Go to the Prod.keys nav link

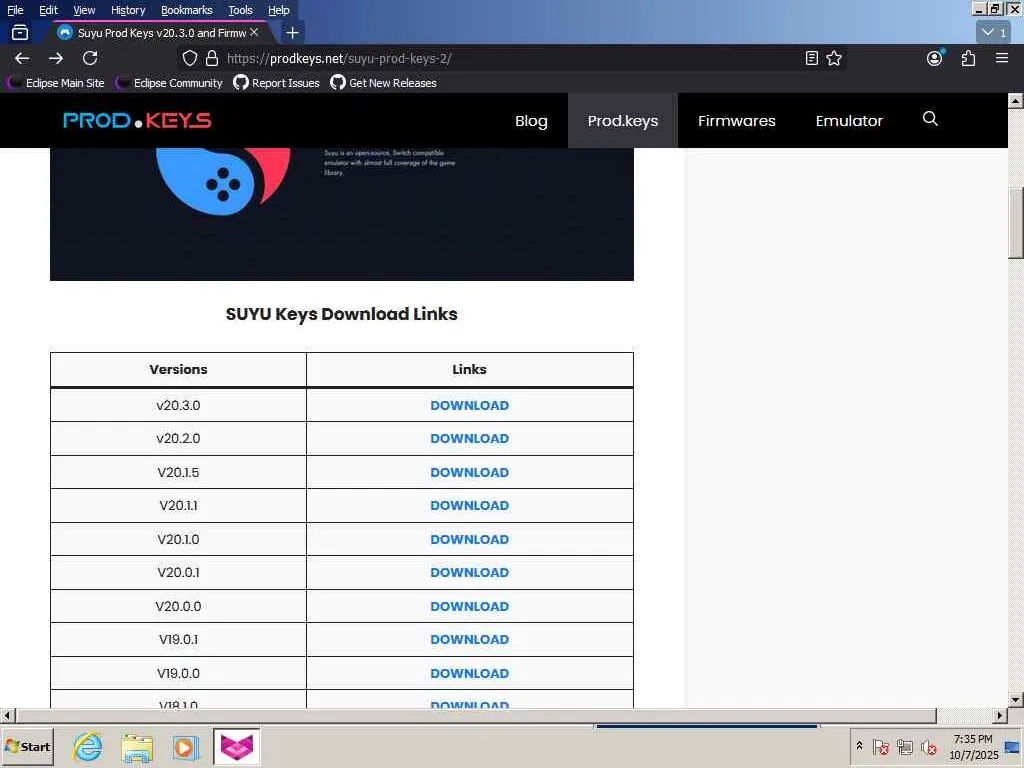pyautogui.click(x=622, y=121)
